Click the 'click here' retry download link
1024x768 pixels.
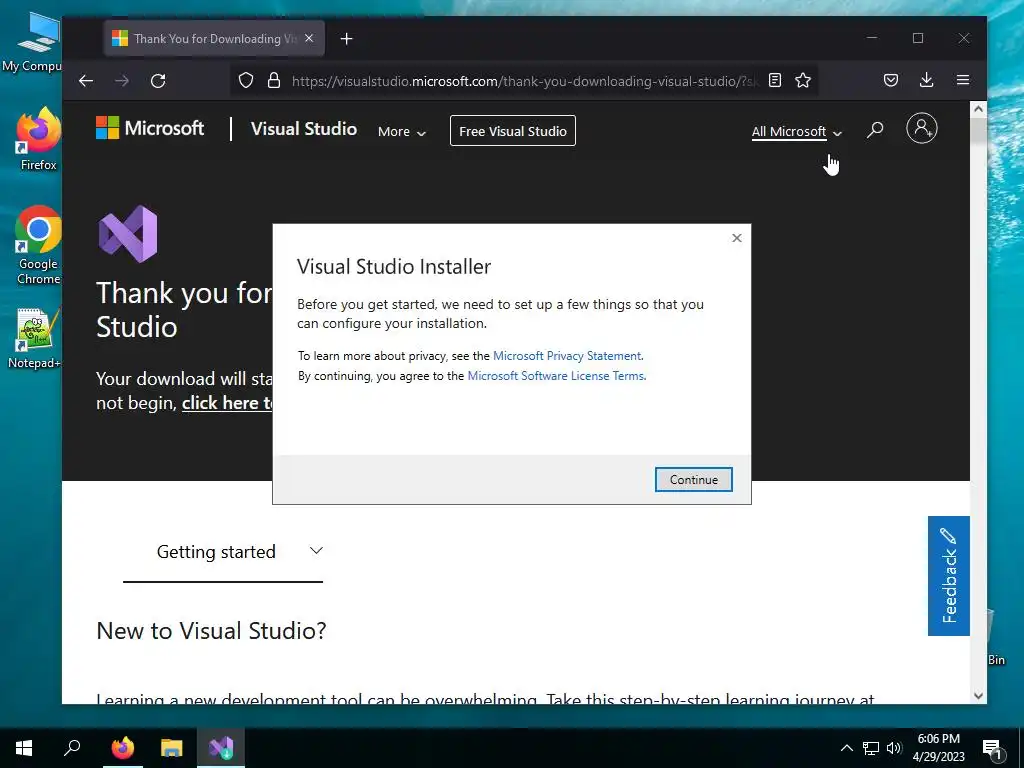(x=227, y=403)
